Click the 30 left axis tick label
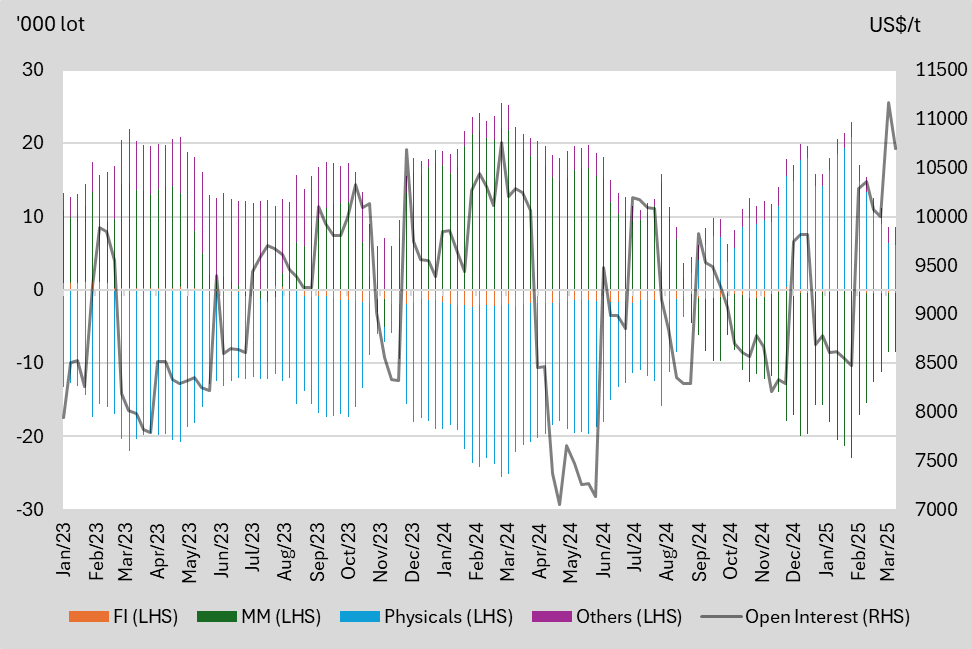972x649 pixels. [x=35, y=70]
